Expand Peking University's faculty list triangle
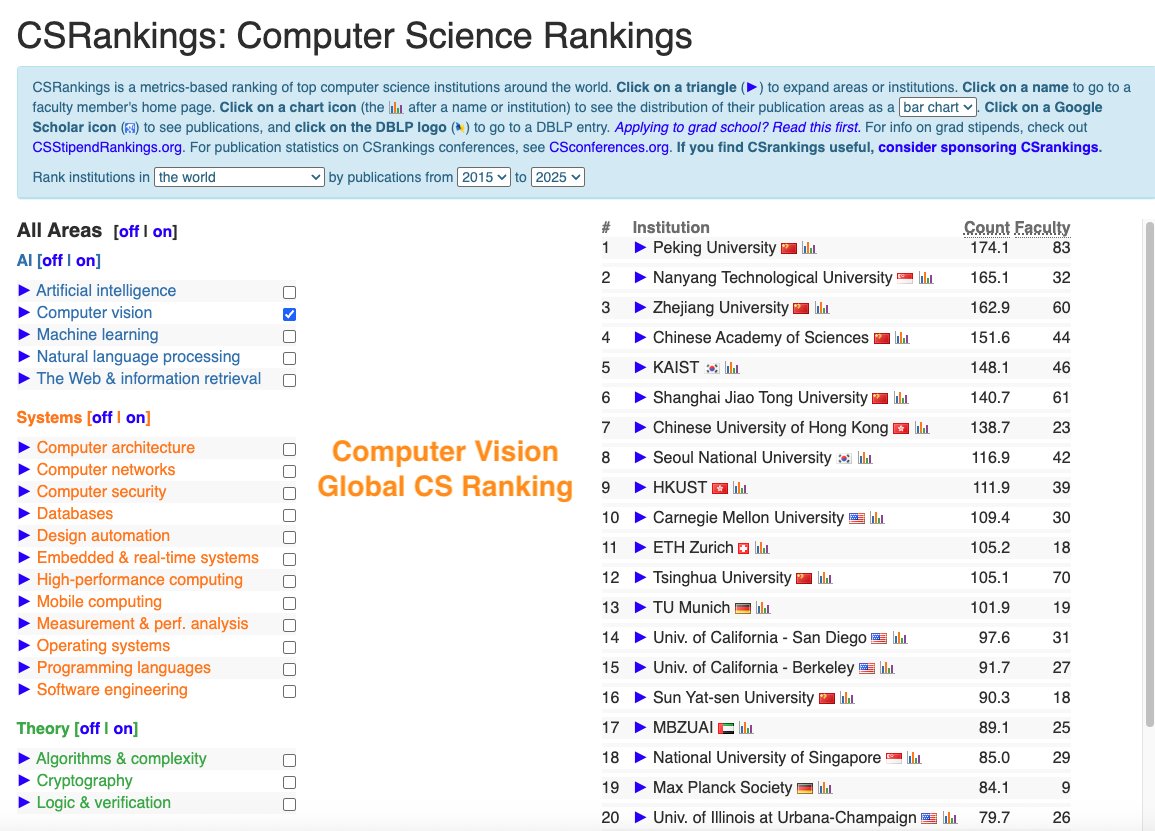 (640, 248)
